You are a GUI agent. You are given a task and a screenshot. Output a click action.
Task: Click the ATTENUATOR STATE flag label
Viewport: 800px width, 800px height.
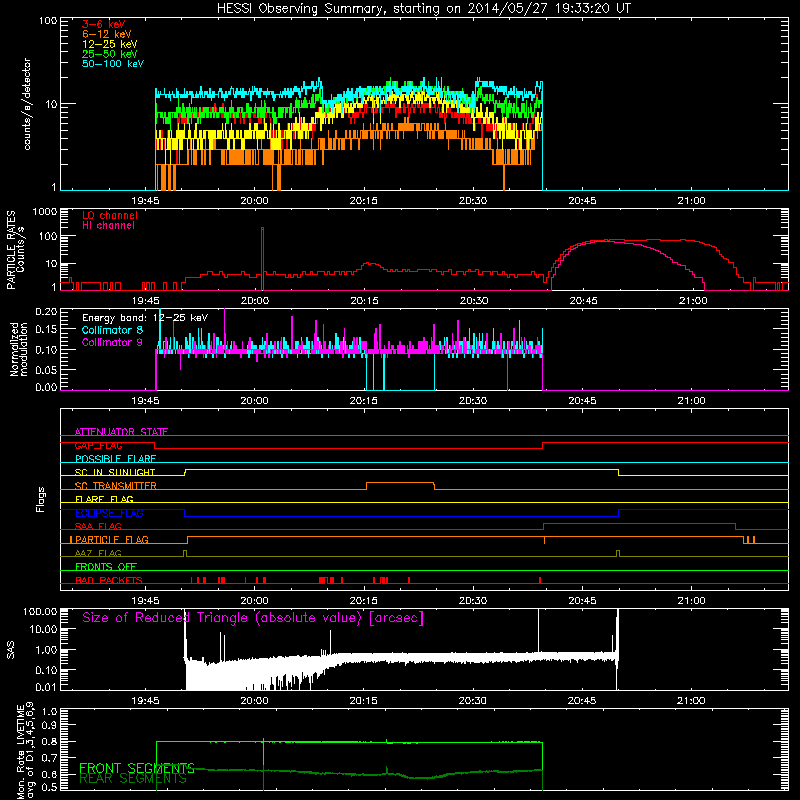121,432
